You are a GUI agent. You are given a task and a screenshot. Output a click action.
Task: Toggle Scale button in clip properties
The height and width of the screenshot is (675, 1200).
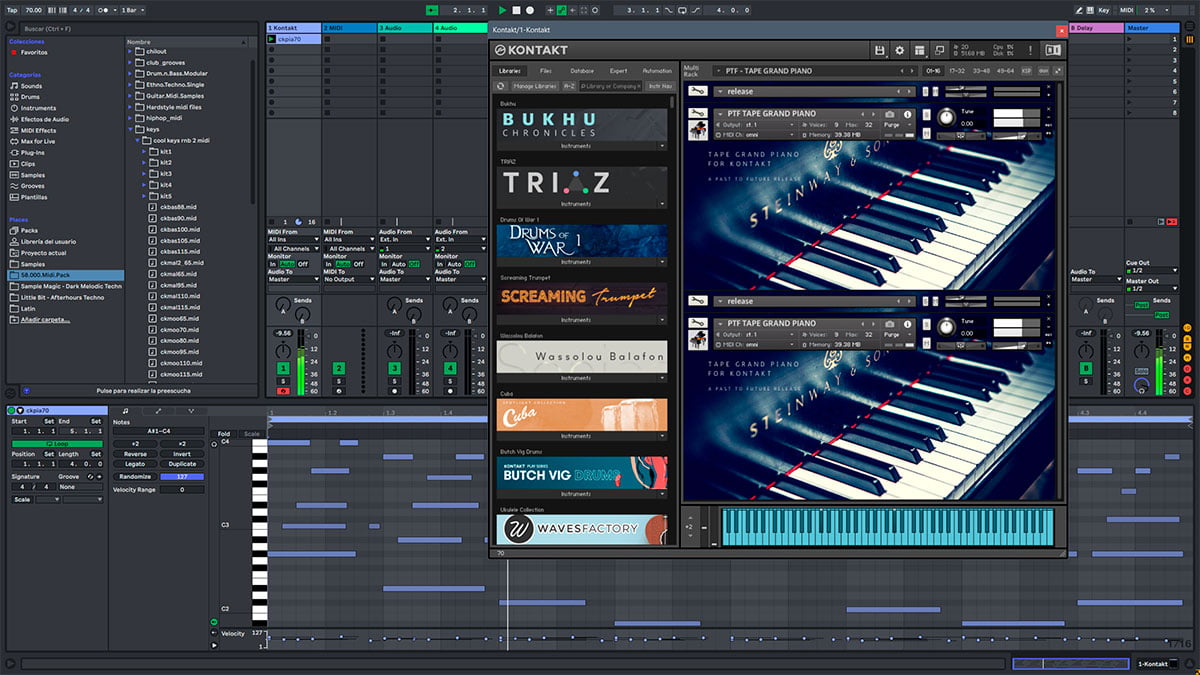coord(22,499)
